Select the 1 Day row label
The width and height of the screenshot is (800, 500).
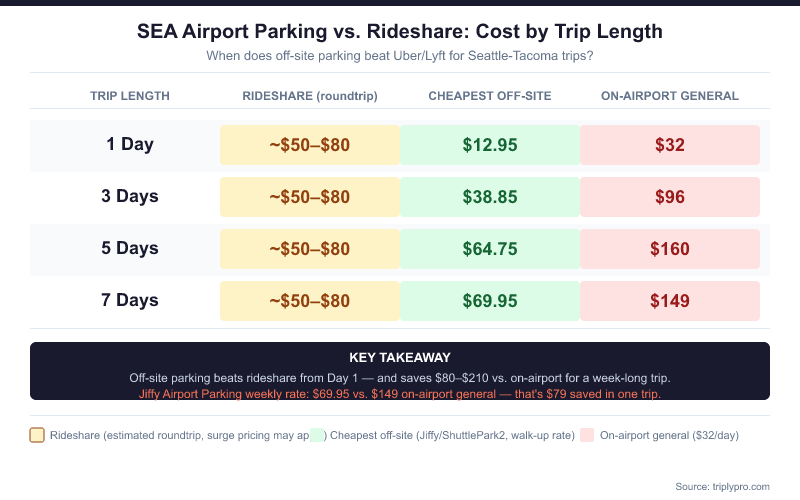coord(130,144)
